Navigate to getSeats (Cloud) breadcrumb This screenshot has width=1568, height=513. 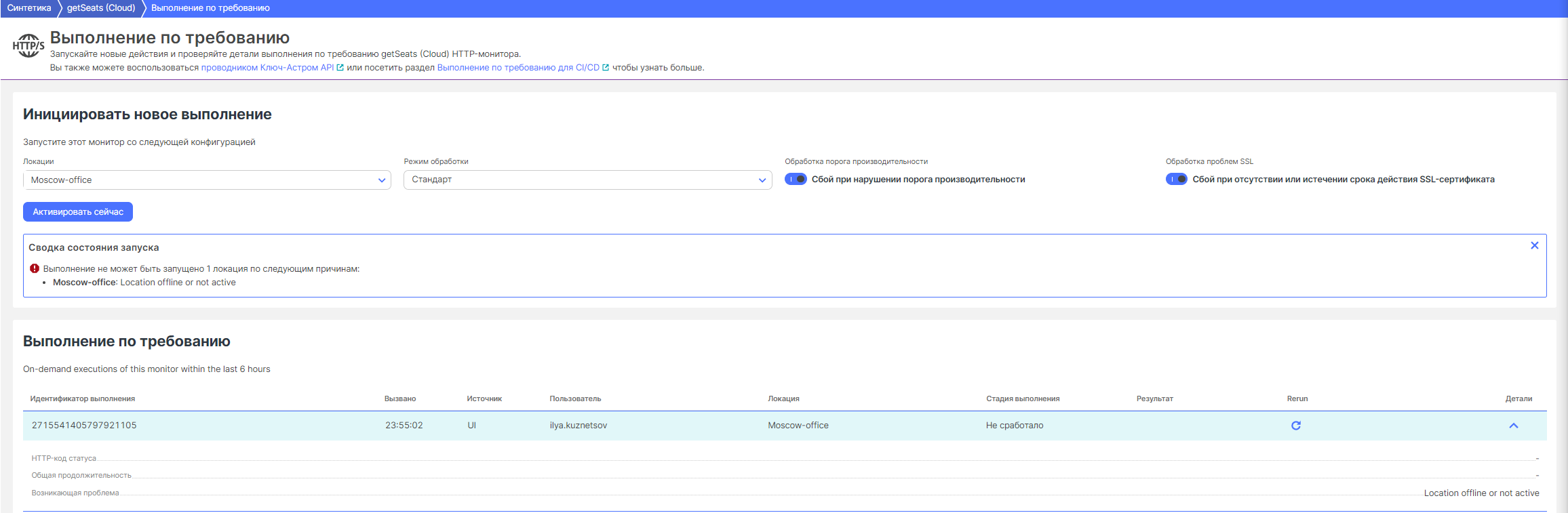(x=101, y=8)
